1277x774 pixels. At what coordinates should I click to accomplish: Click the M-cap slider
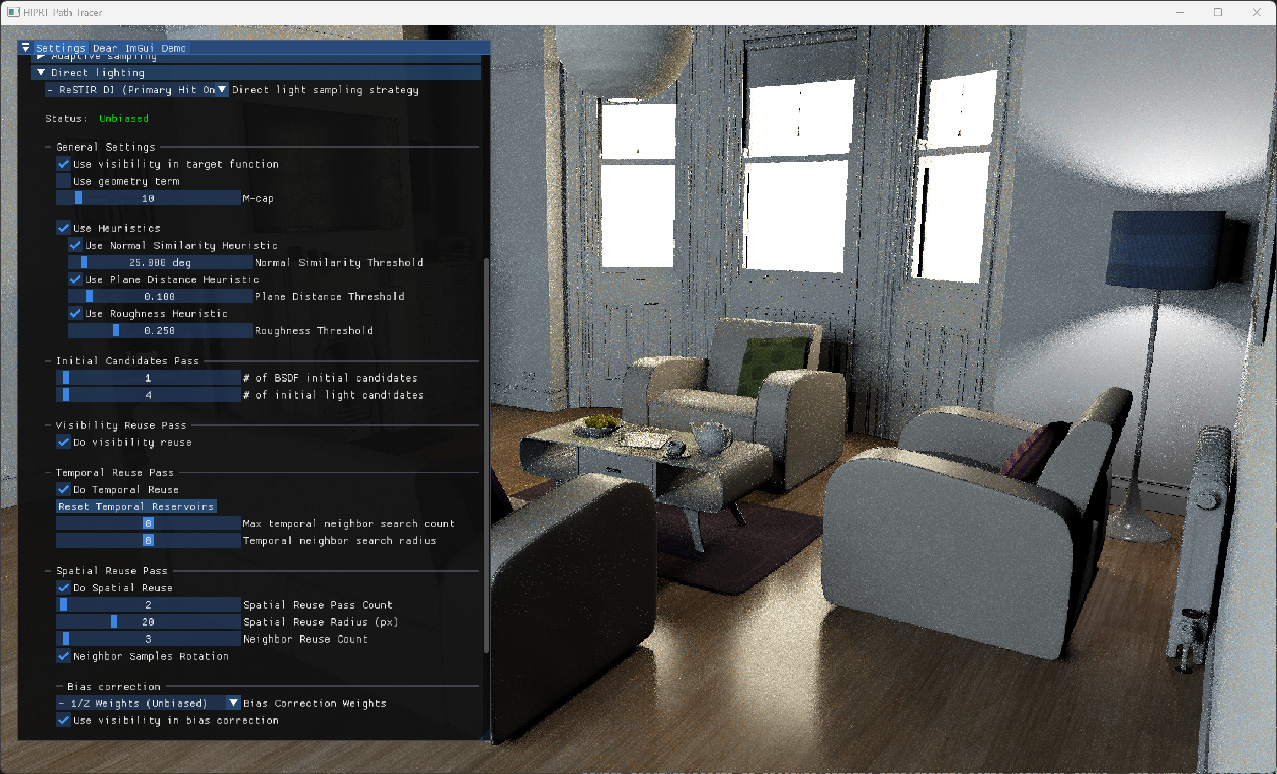tap(148, 198)
